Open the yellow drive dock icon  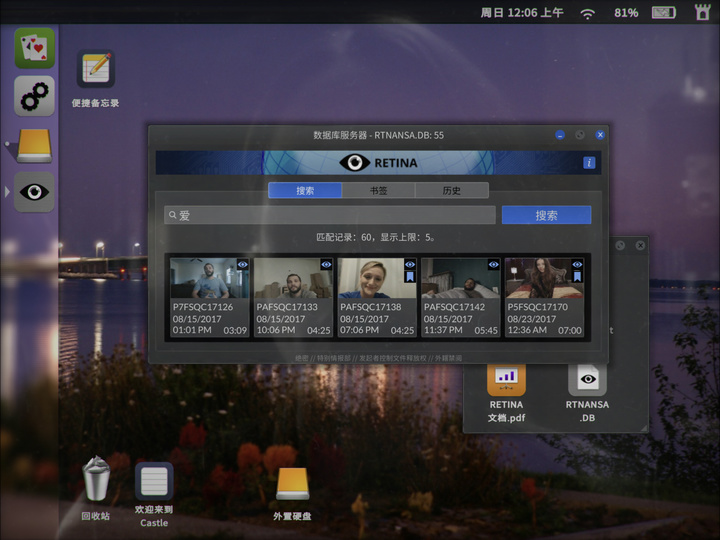pos(34,145)
